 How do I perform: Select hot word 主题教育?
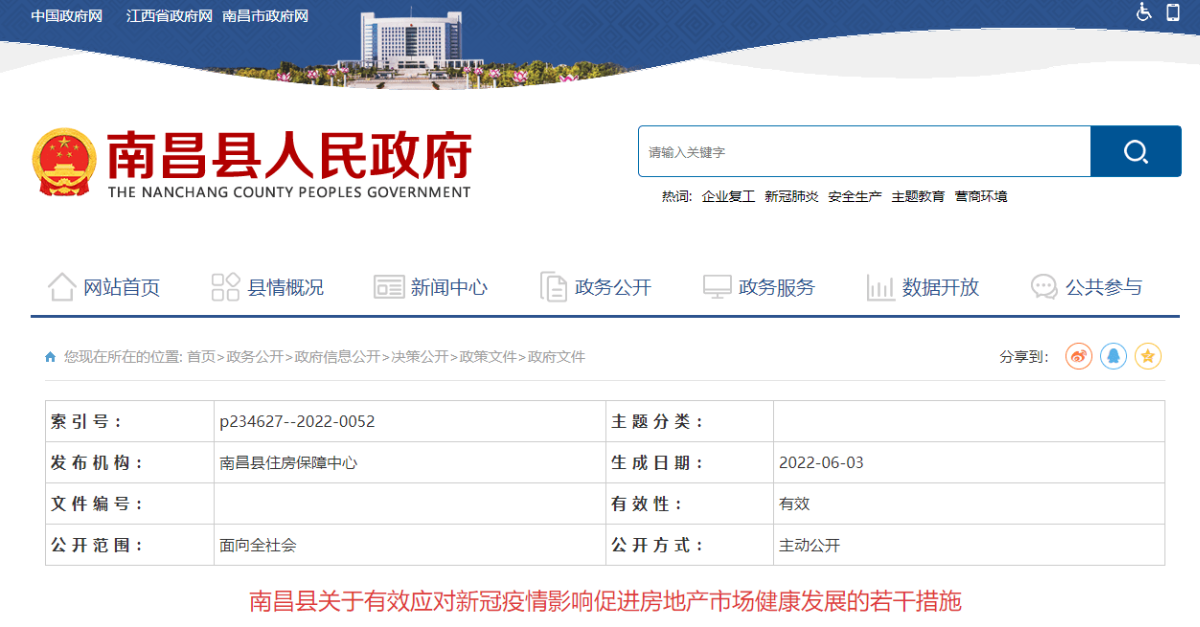pyautogui.click(x=918, y=197)
